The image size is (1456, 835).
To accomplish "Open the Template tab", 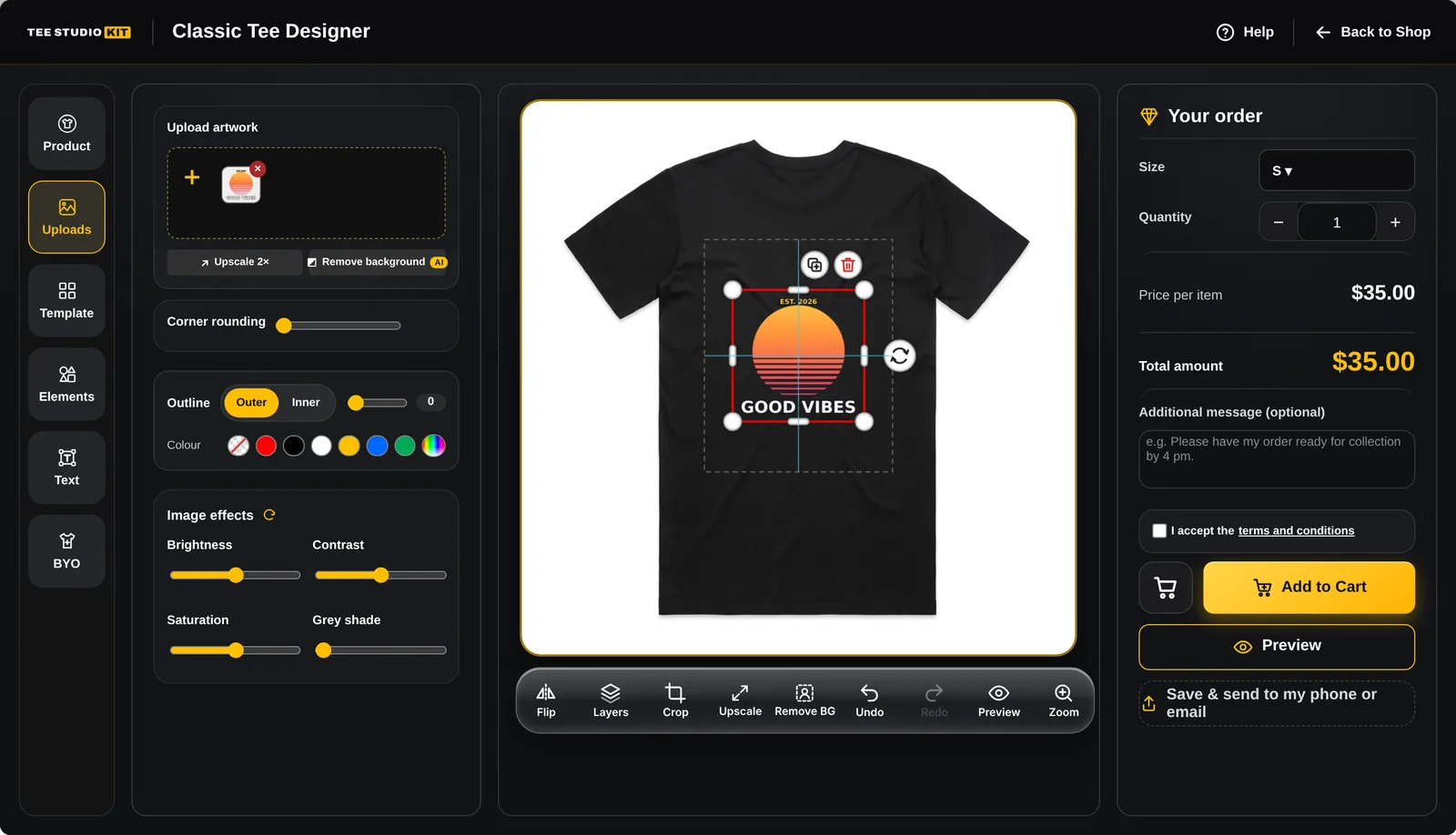I will 66,301.
